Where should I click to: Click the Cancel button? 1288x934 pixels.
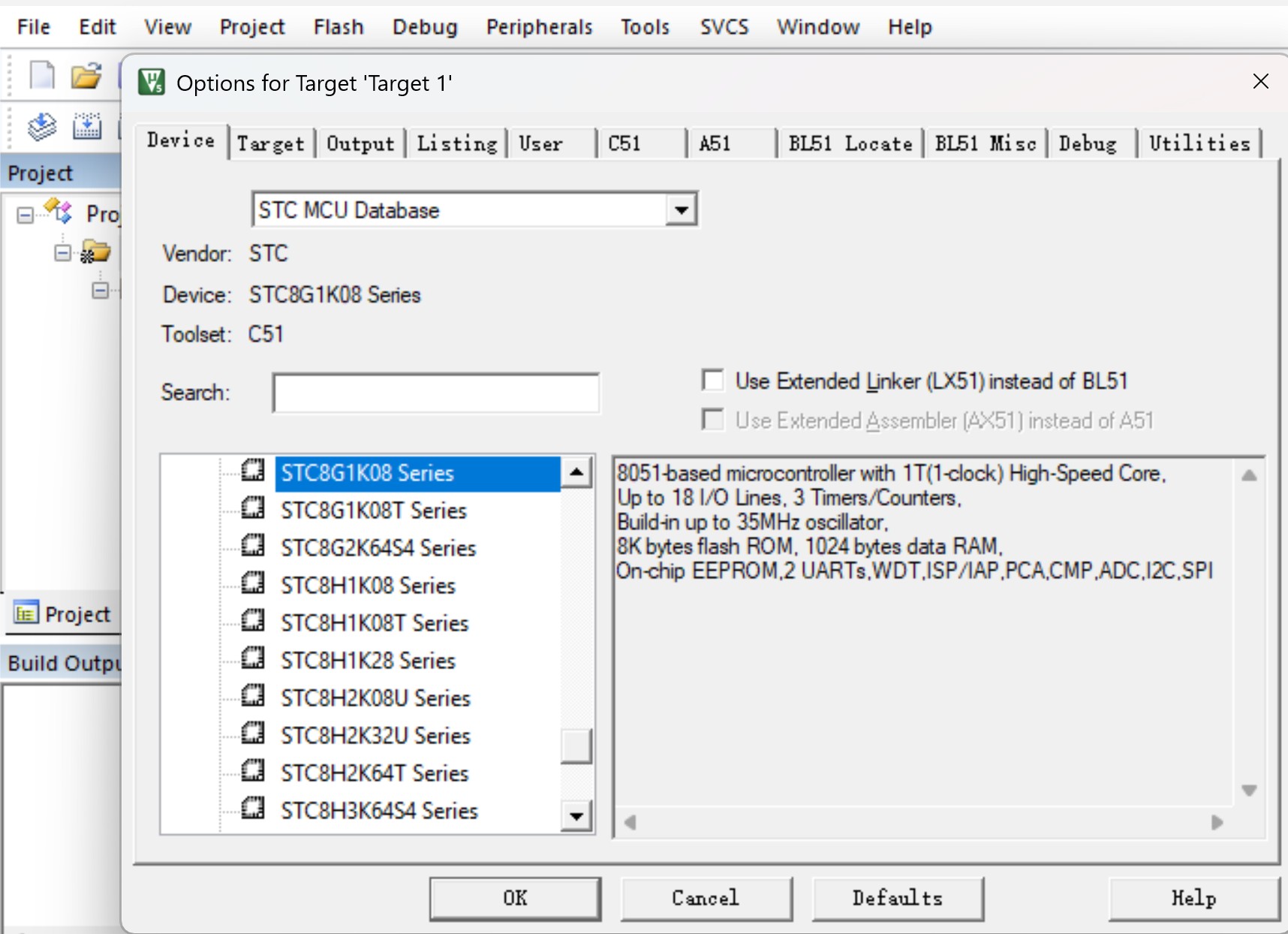click(706, 898)
